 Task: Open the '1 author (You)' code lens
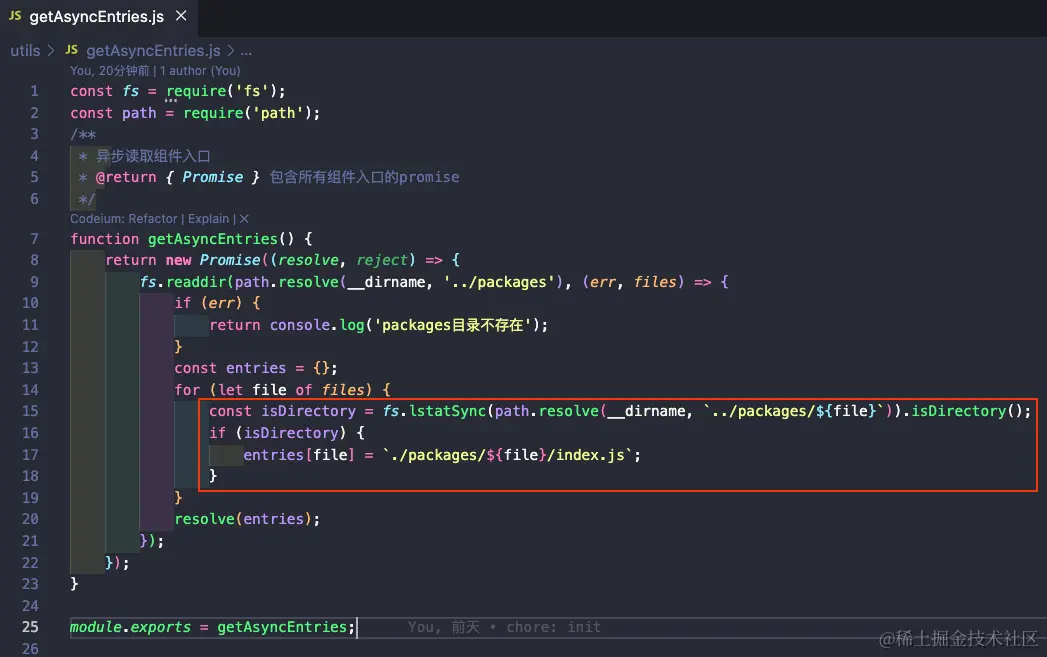200,71
